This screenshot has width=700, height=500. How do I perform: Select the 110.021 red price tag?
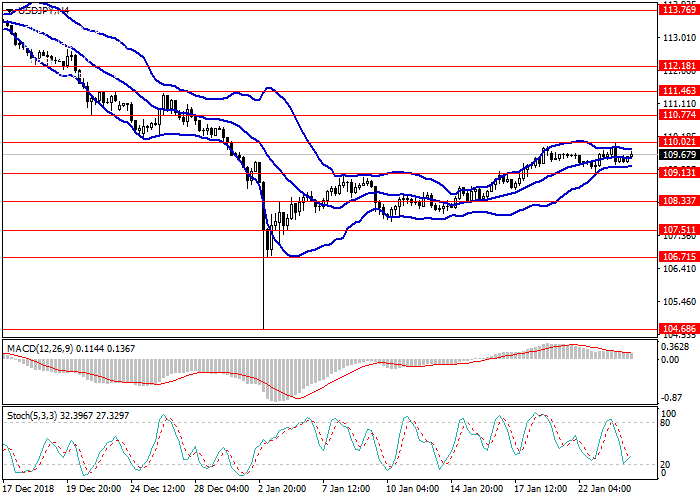(679, 142)
